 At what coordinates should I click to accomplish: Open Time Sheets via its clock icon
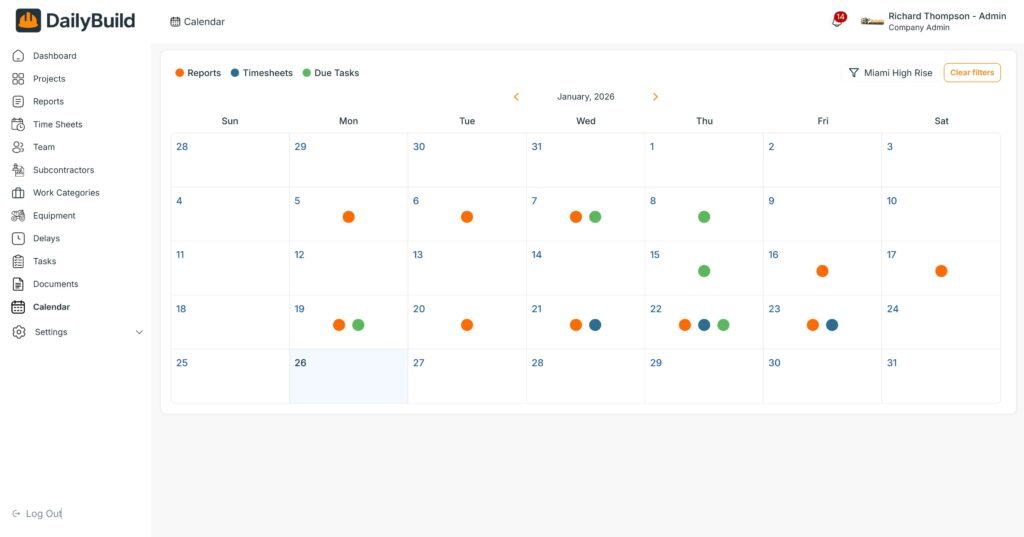(18, 125)
